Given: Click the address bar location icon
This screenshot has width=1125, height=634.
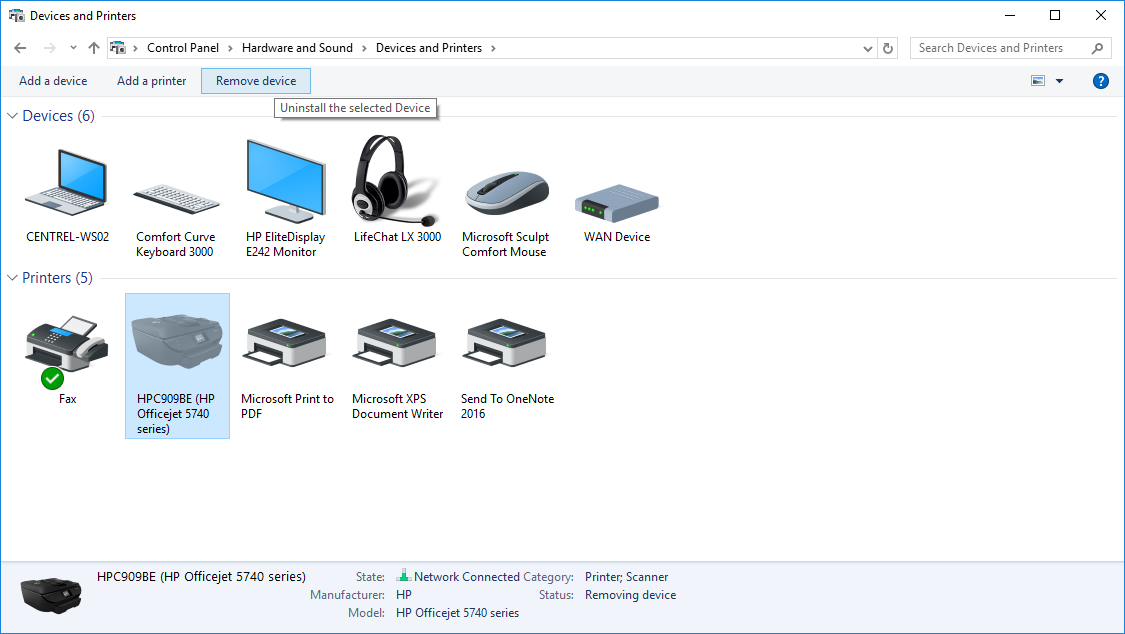Looking at the screenshot, I should pyautogui.click(x=118, y=48).
